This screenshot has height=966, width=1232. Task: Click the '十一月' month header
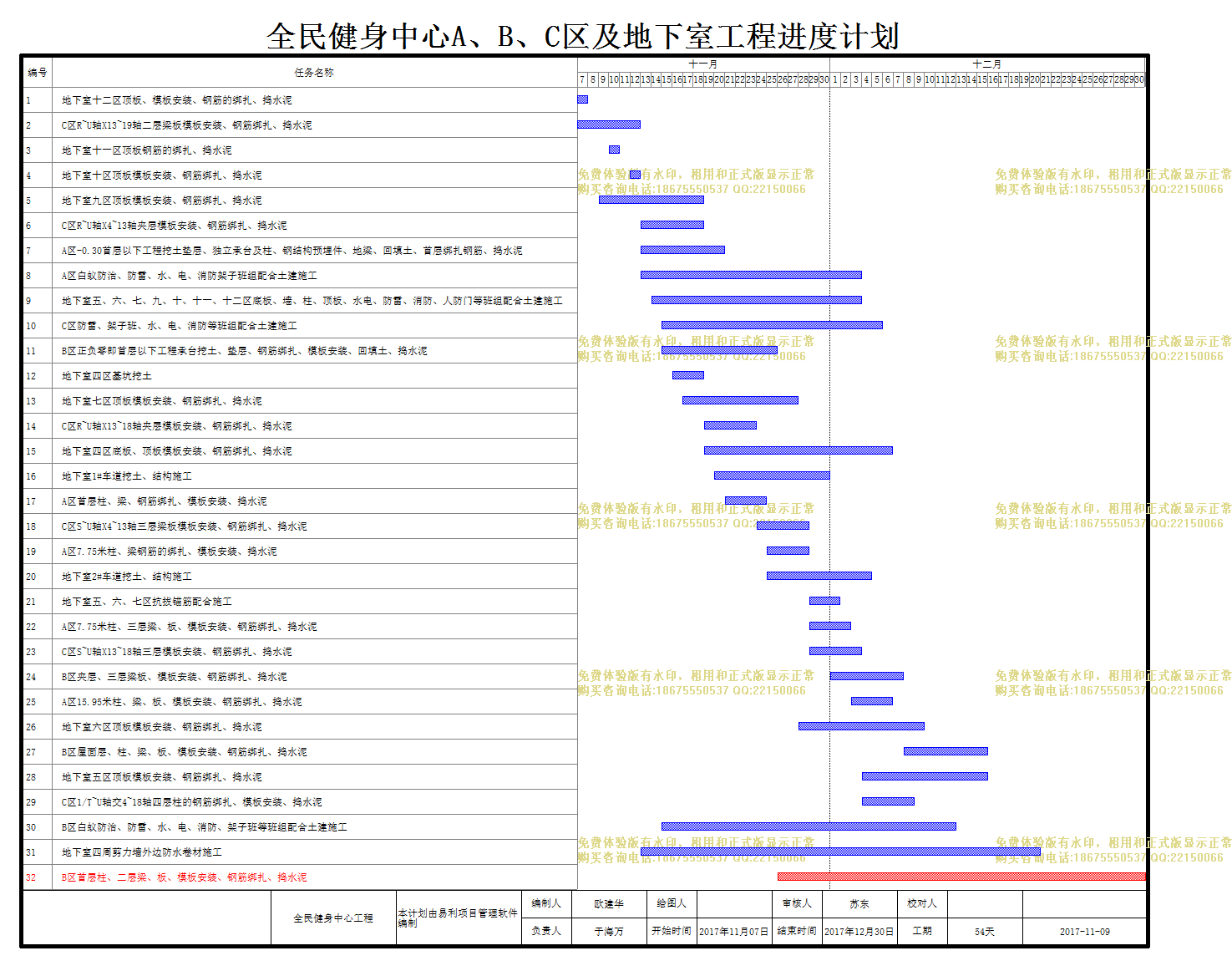703,64
